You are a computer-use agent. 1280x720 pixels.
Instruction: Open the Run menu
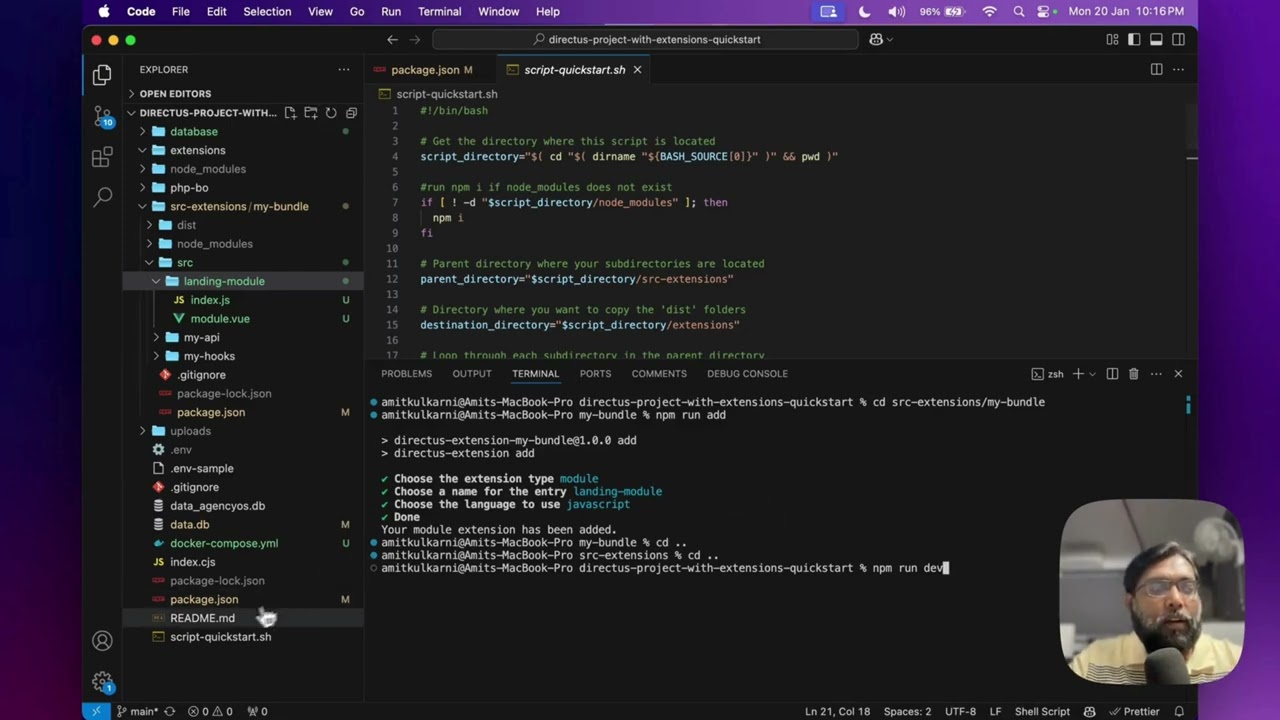coord(391,12)
